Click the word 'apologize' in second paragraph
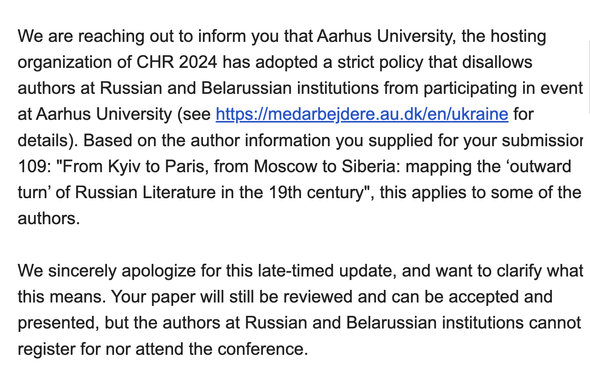The image size is (590, 391). click(158, 271)
